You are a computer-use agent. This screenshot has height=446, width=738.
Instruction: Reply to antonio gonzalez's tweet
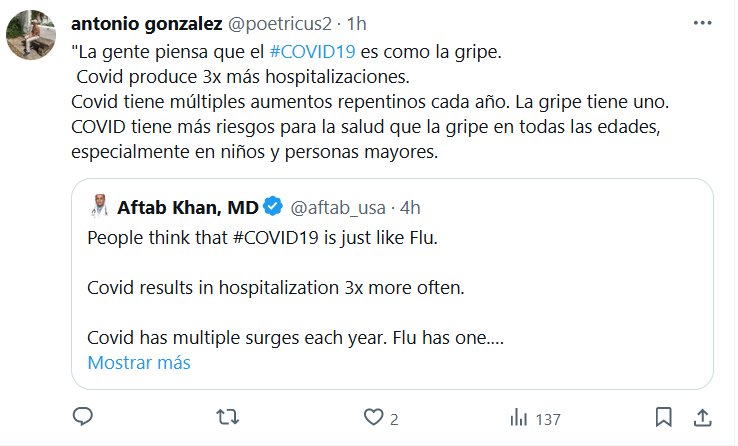[x=84, y=416]
